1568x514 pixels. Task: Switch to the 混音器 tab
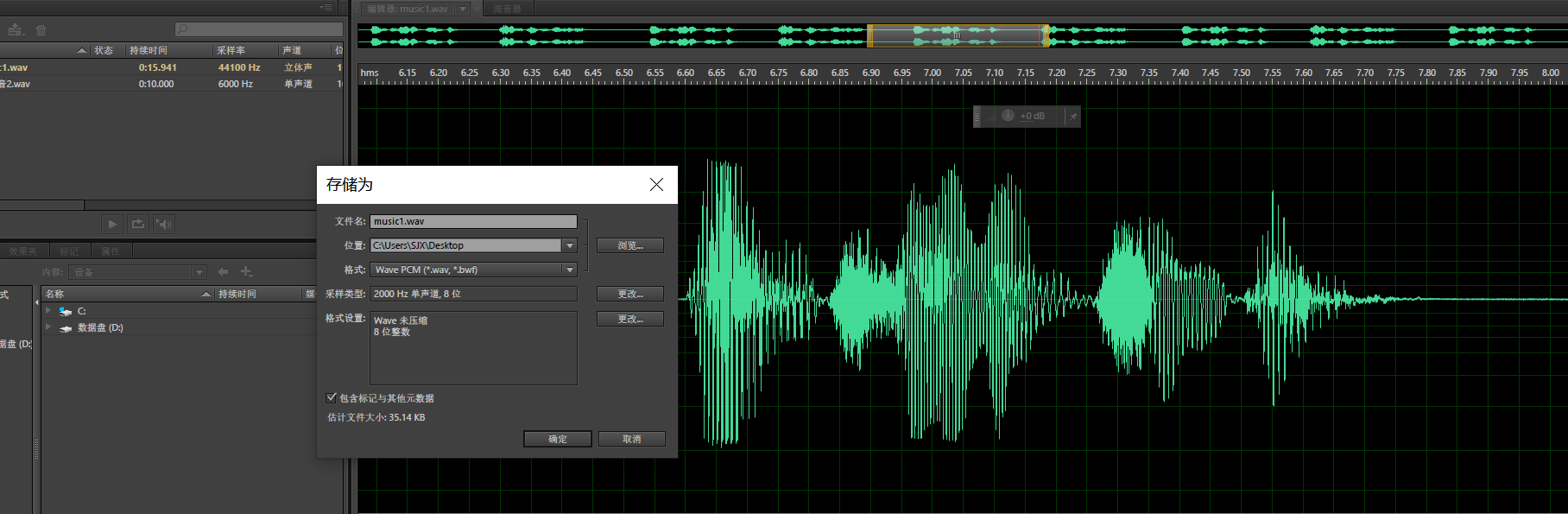coord(508,9)
